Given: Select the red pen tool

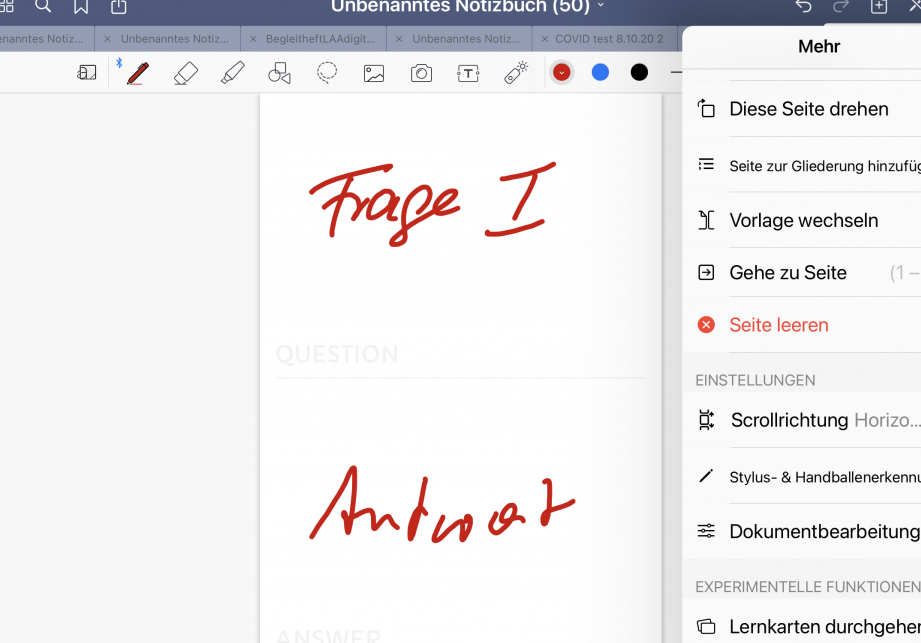Looking at the screenshot, I should click(x=138, y=73).
